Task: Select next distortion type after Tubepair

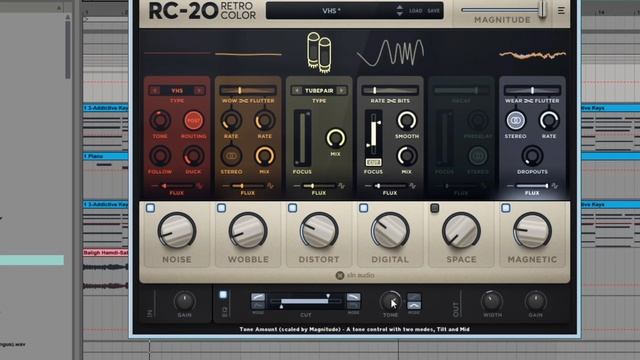Action: click(342, 91)
